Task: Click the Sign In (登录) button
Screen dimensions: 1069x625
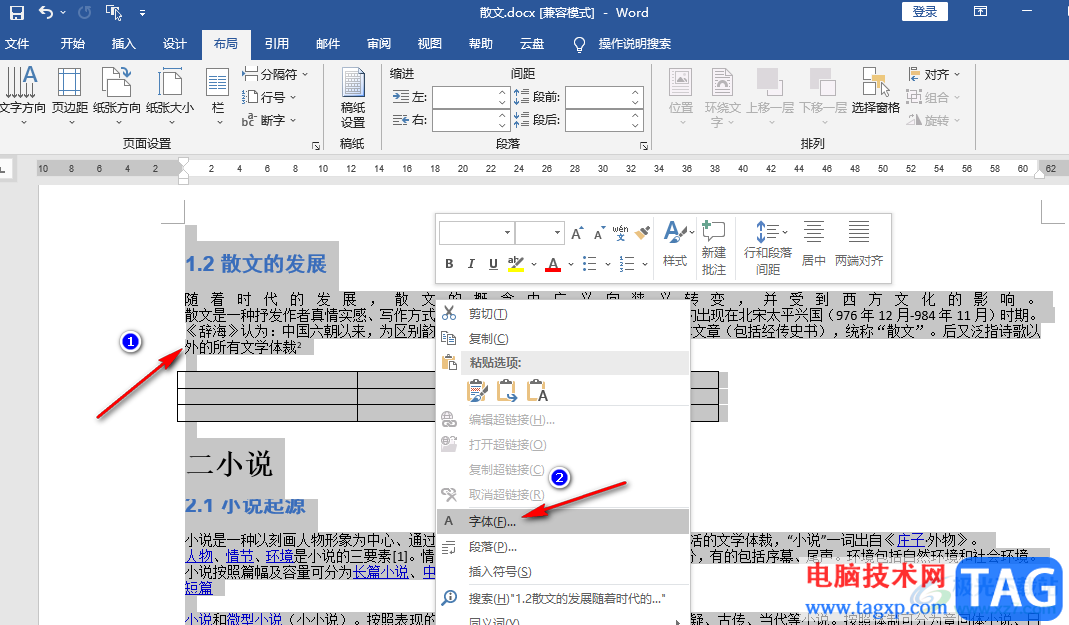Action: pos(924,12)
